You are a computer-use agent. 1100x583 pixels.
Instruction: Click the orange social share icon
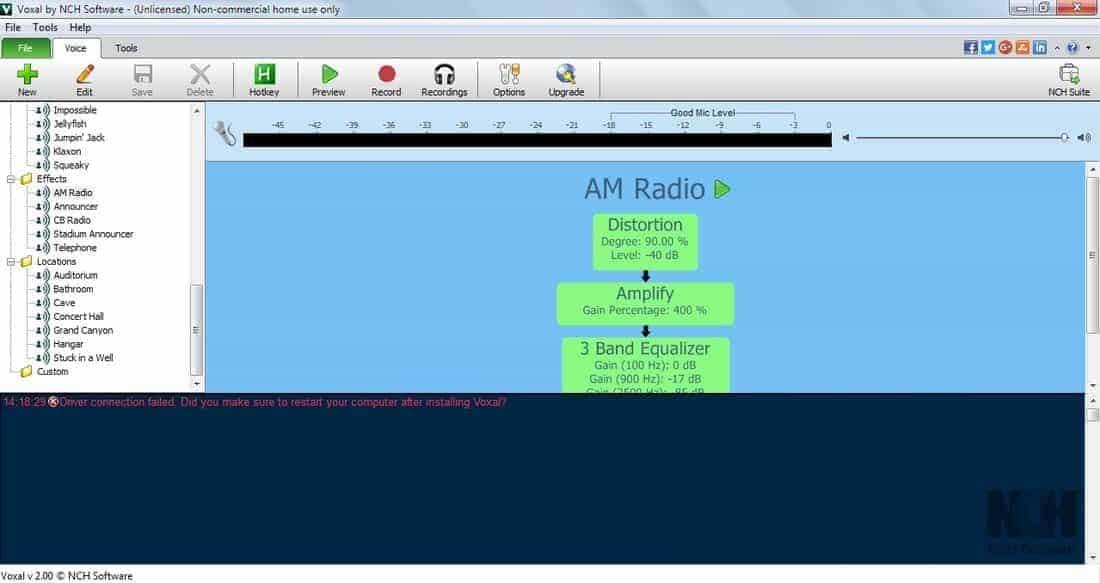point(1022,47)
